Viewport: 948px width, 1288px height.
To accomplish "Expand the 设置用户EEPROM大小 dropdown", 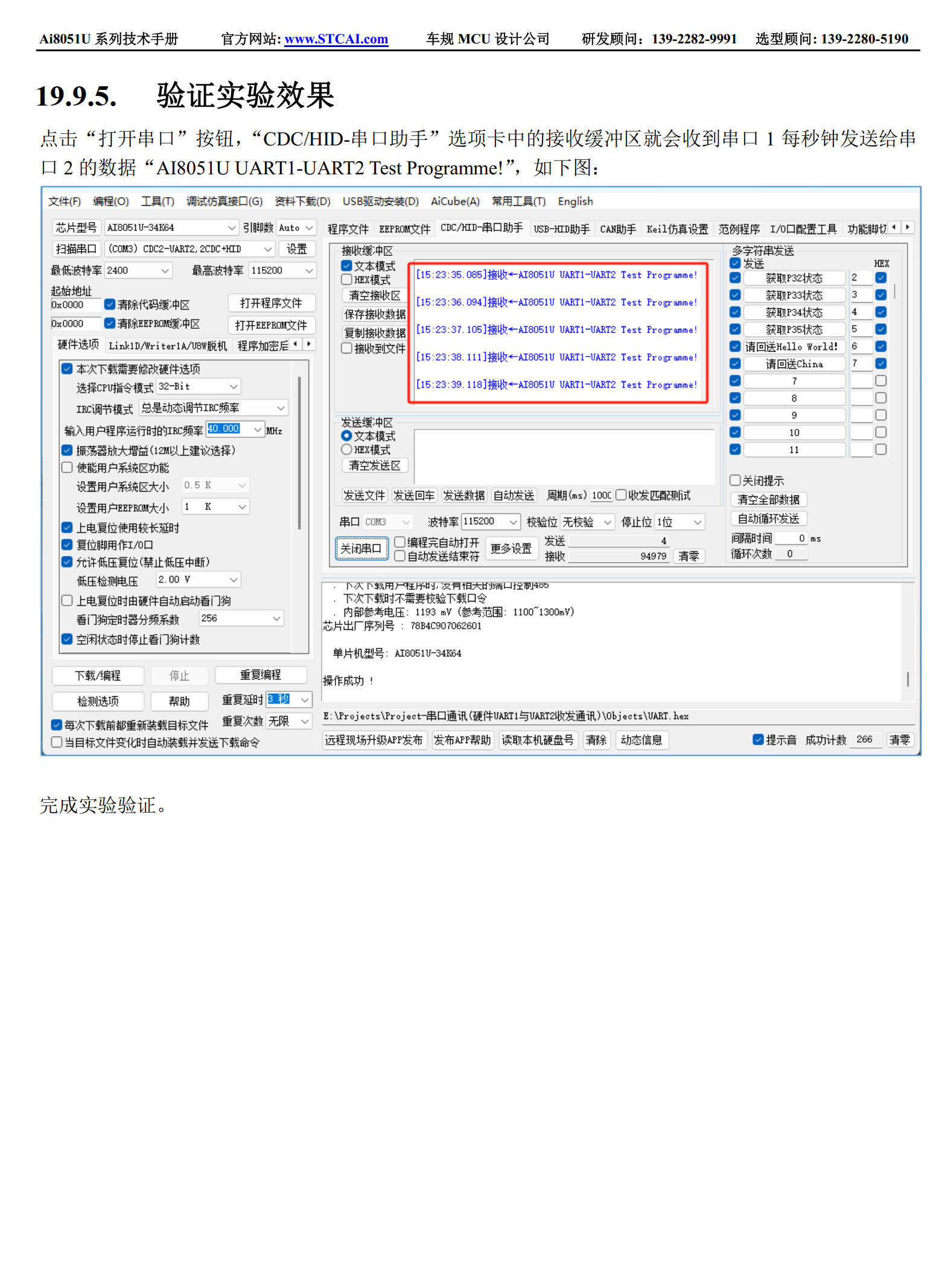I will (242, 507).
